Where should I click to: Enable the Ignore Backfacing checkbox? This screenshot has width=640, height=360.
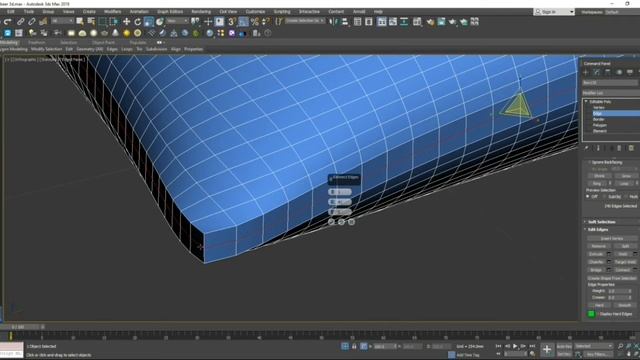[x=589, y=162]
